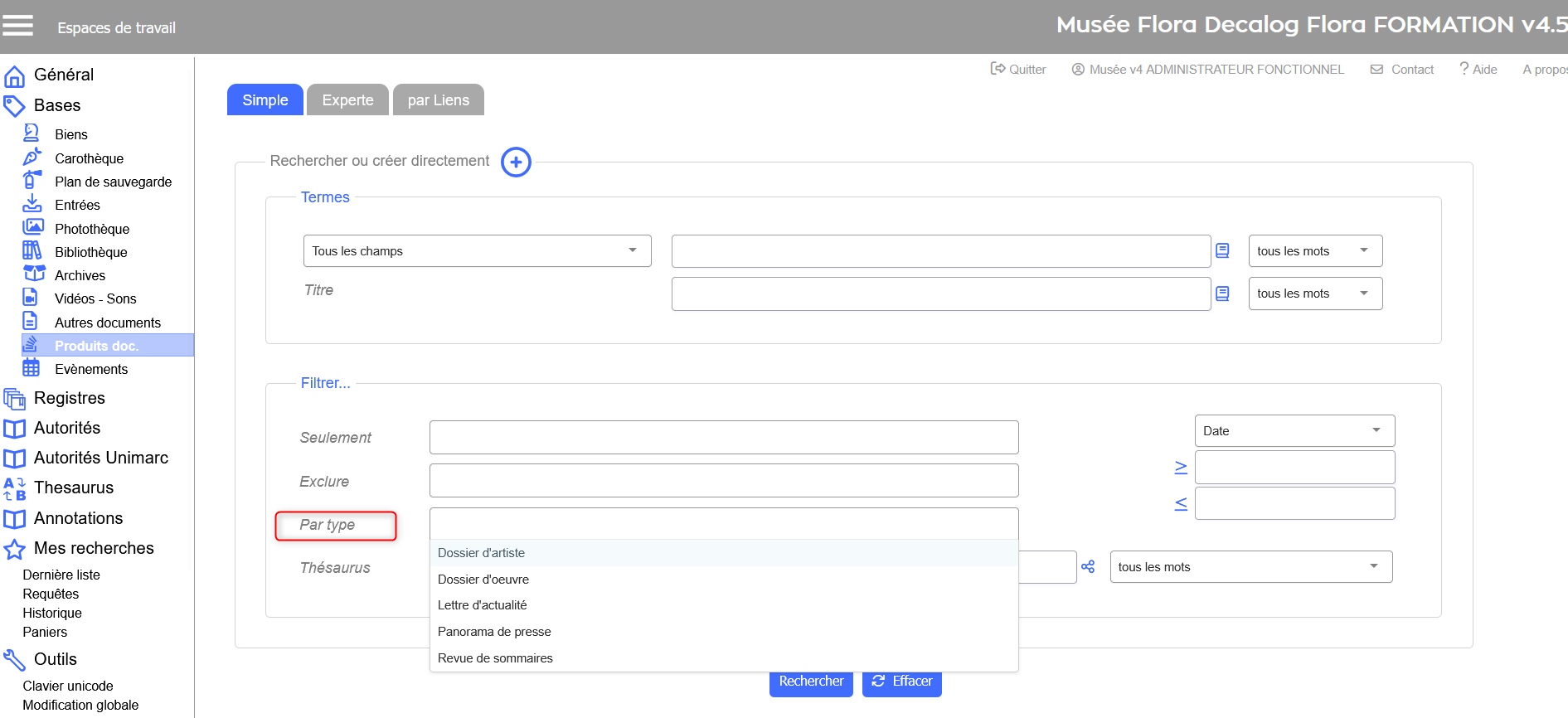Open the Photothèque base in sidebar
Viewport: 1568px width, 718px height.
[x=91, y=229]
